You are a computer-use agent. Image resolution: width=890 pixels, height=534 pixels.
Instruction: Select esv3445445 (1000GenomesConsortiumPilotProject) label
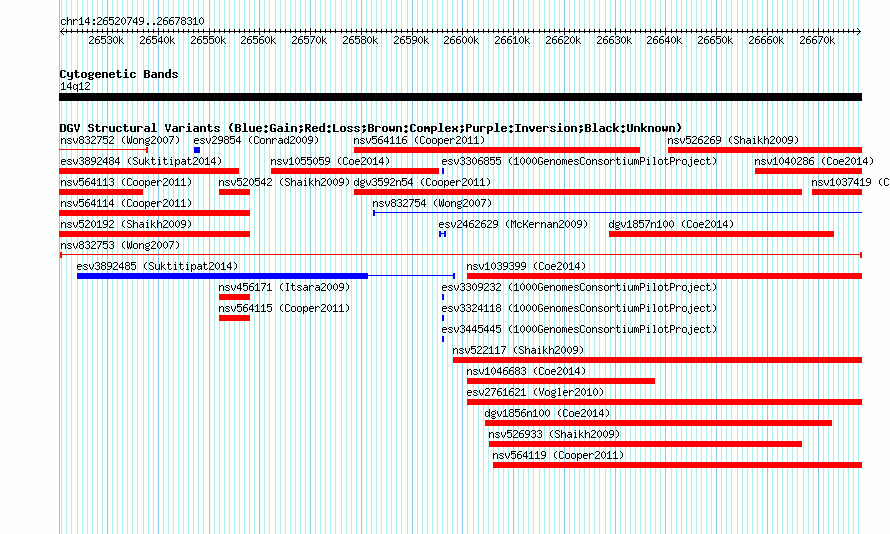(x=579, y=329)
